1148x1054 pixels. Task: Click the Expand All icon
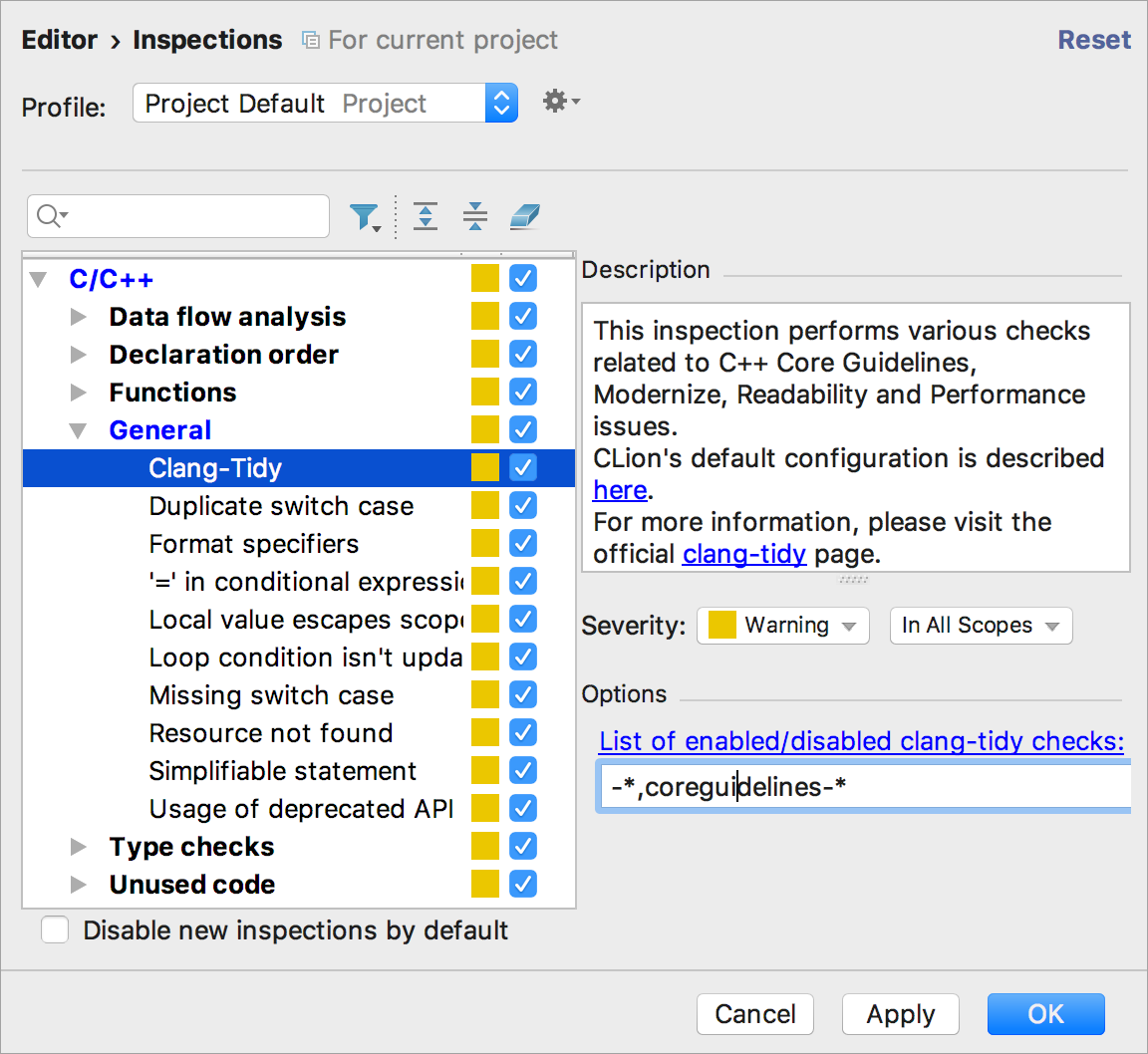pos(426,216)
